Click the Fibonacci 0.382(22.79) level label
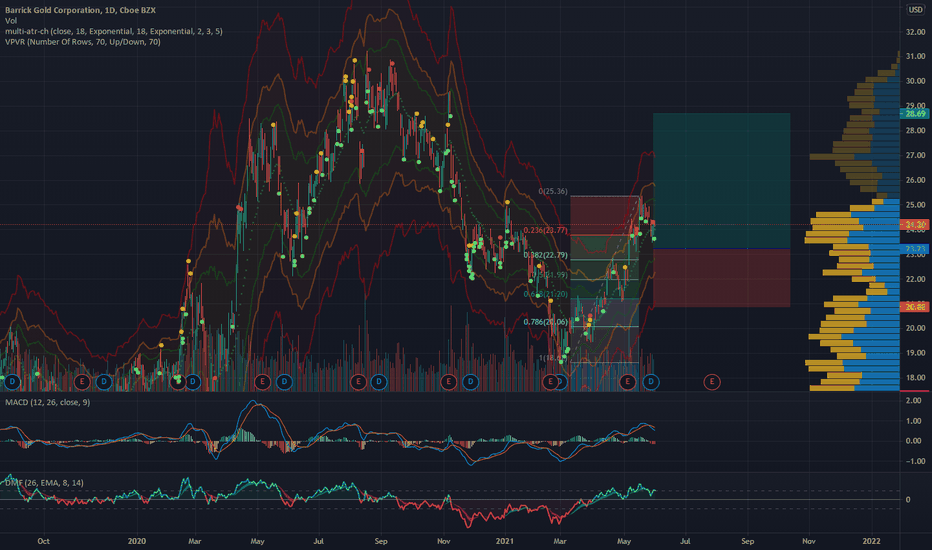932x550 pixels. click(x=545, y=255)
